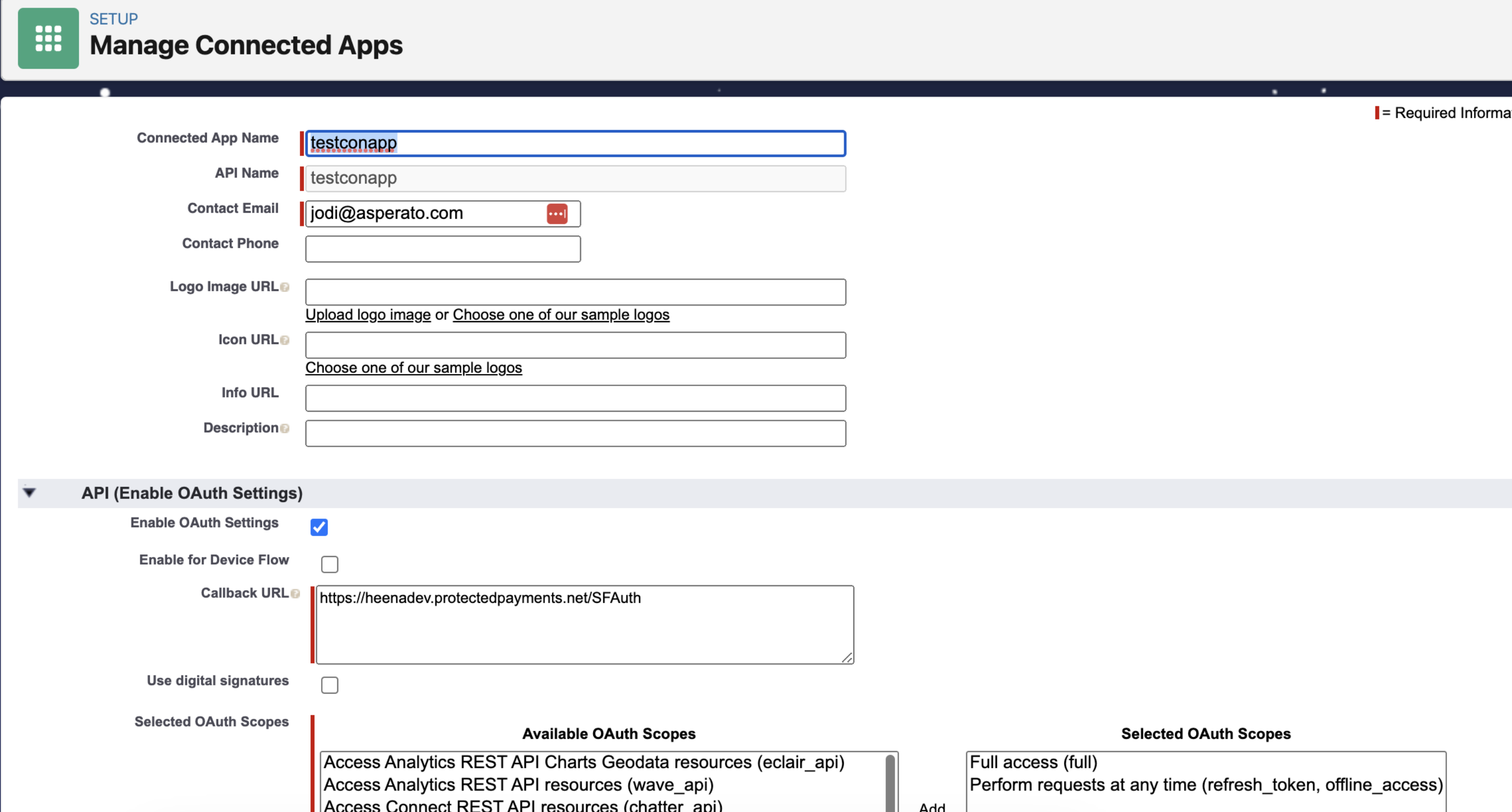Click the Callback URL help icon
Screen dimensions: 1512x812
tap(295, 594)
